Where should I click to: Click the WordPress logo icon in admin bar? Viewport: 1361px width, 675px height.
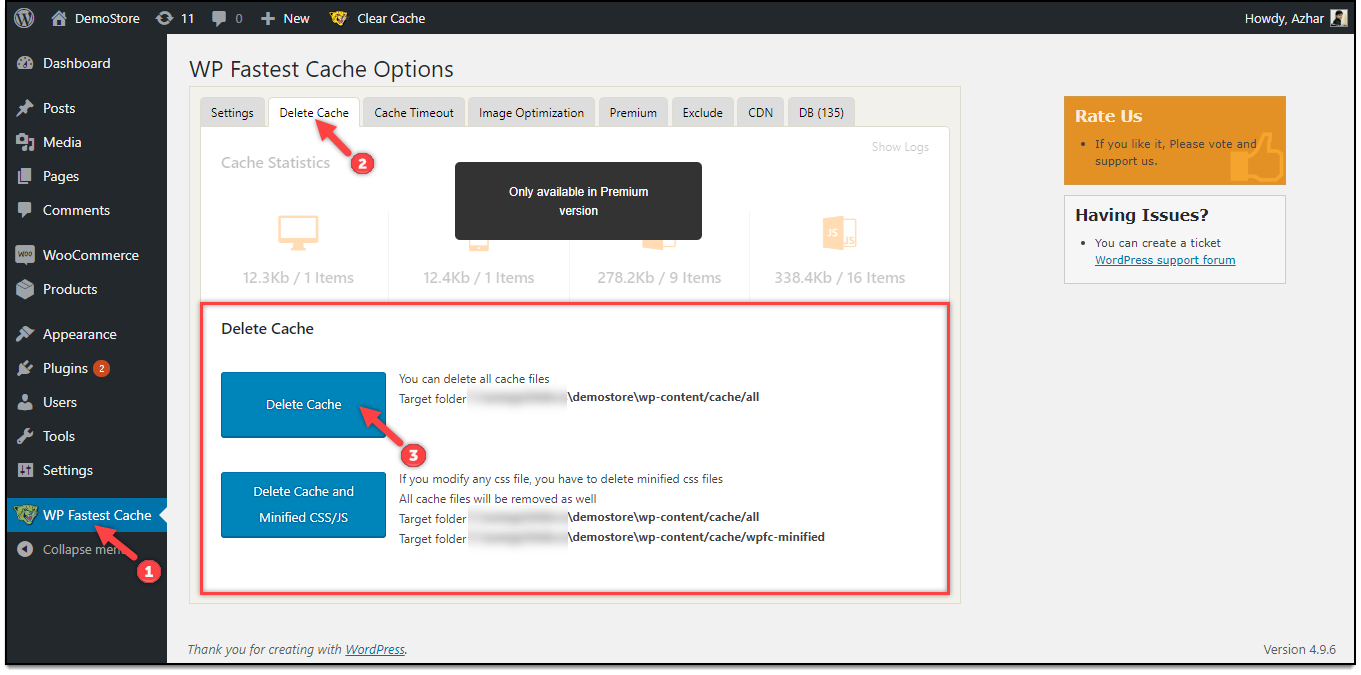[24, 18]
